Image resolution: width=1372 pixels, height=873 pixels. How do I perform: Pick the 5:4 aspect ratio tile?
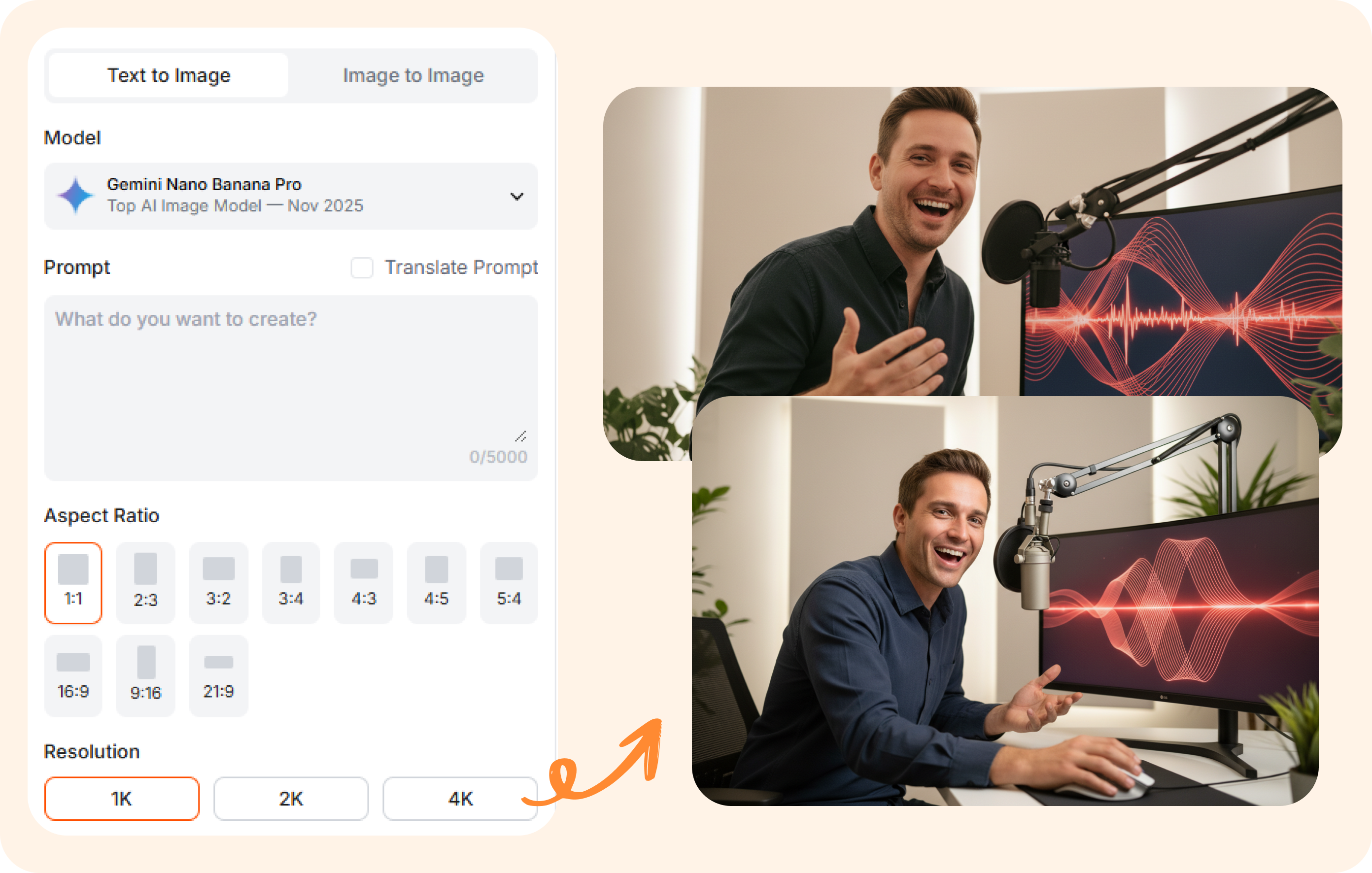509,582
